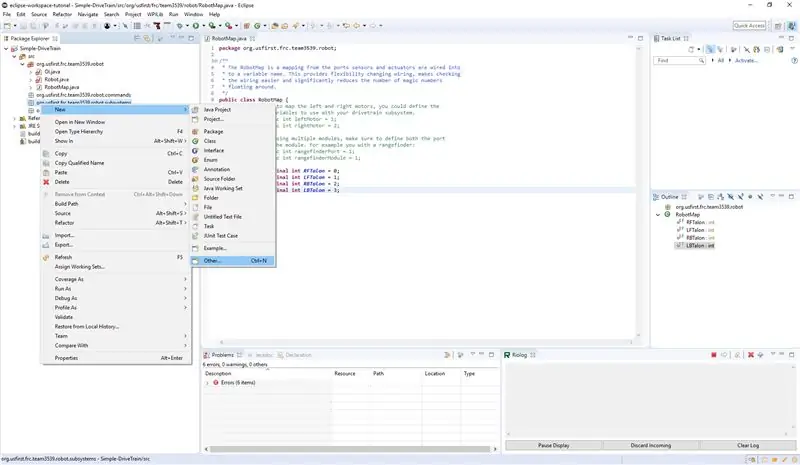The width and height of the screenshot is (800, 465).
Task: Expand the Errors (6 items) row
Action: click(207, 383)
